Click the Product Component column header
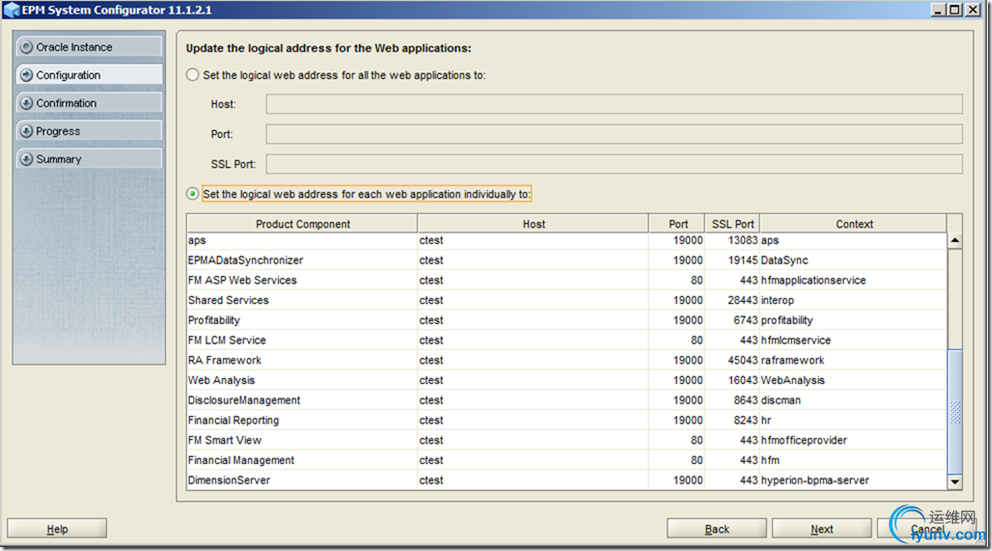The height and width of the screenshot is (551, 992). click(x=302, y=224)
